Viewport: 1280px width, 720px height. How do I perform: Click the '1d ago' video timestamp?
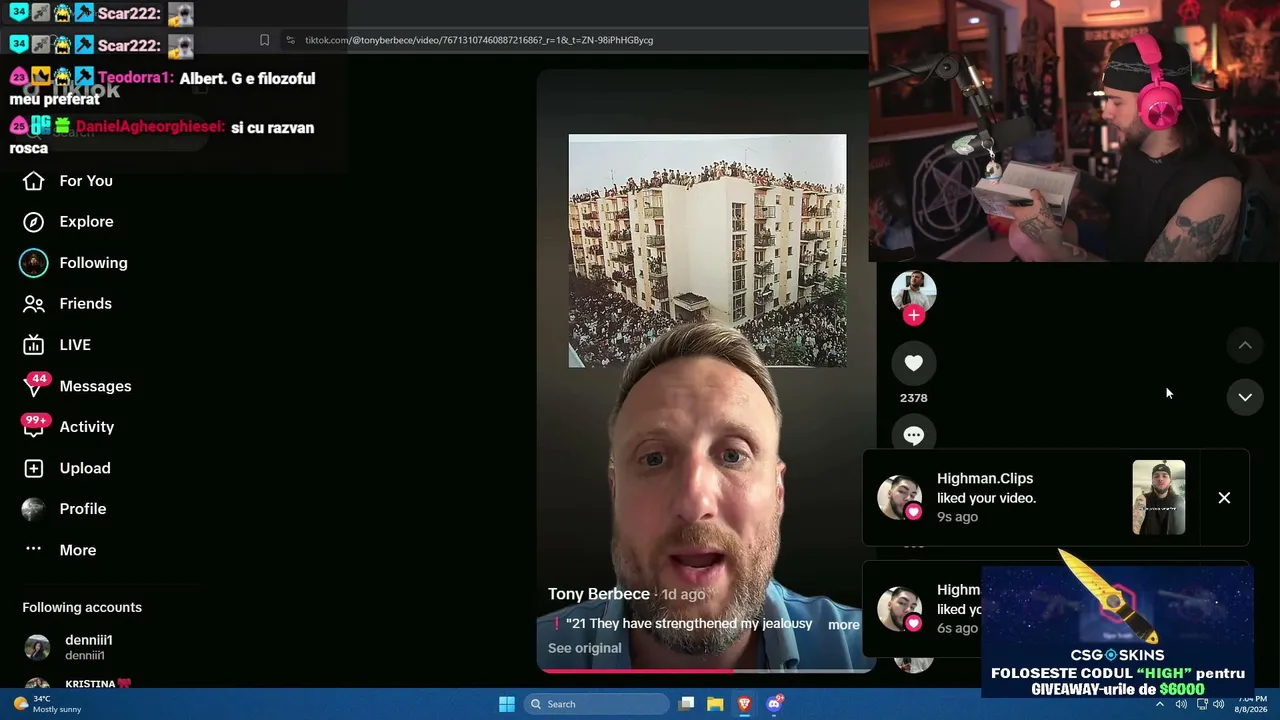[x=683, y=595]
